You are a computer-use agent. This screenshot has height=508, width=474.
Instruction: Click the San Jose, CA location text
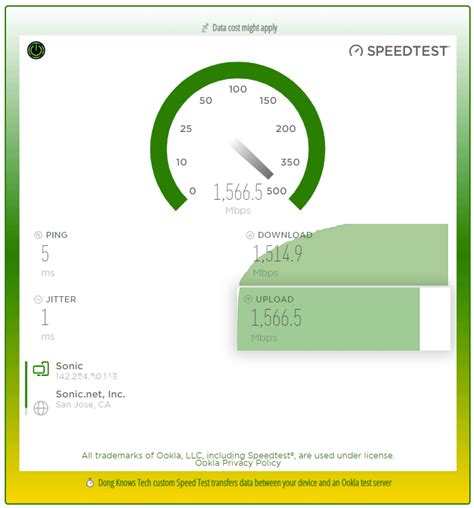[x=83, y=405]
